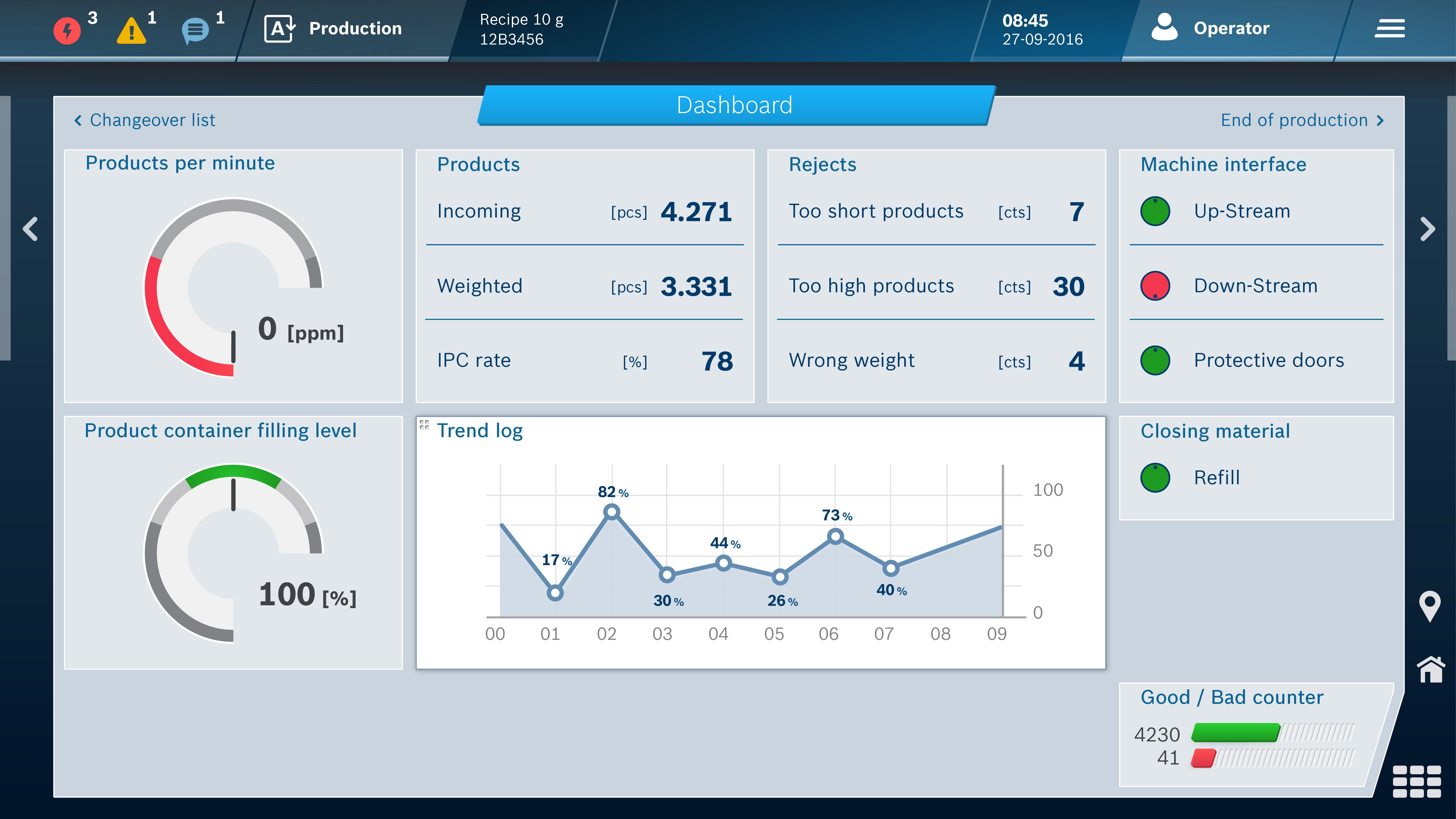Click the Refill label
Image resolution: width=1456 pixels, height=819 pixels.
coord(1216,477)
